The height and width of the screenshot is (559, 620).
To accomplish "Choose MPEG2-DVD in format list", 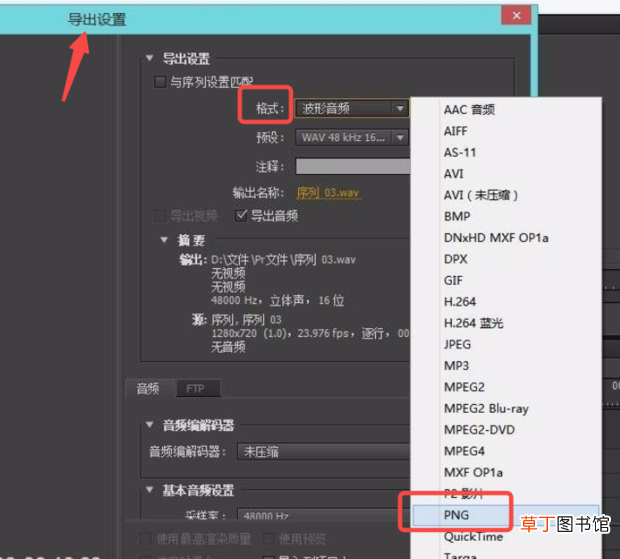I will [506, 430].
